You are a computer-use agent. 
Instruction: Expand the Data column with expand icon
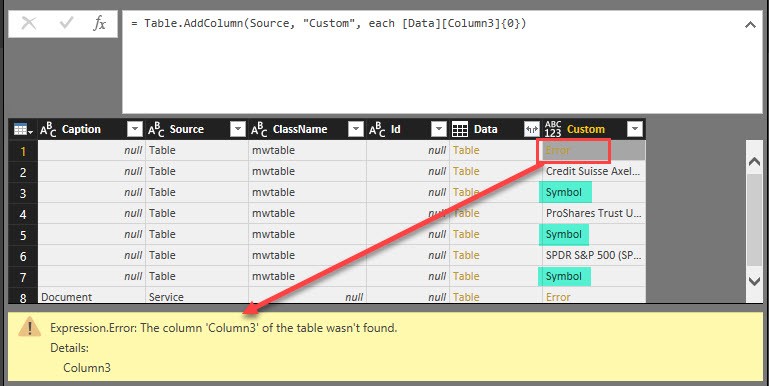532,129
